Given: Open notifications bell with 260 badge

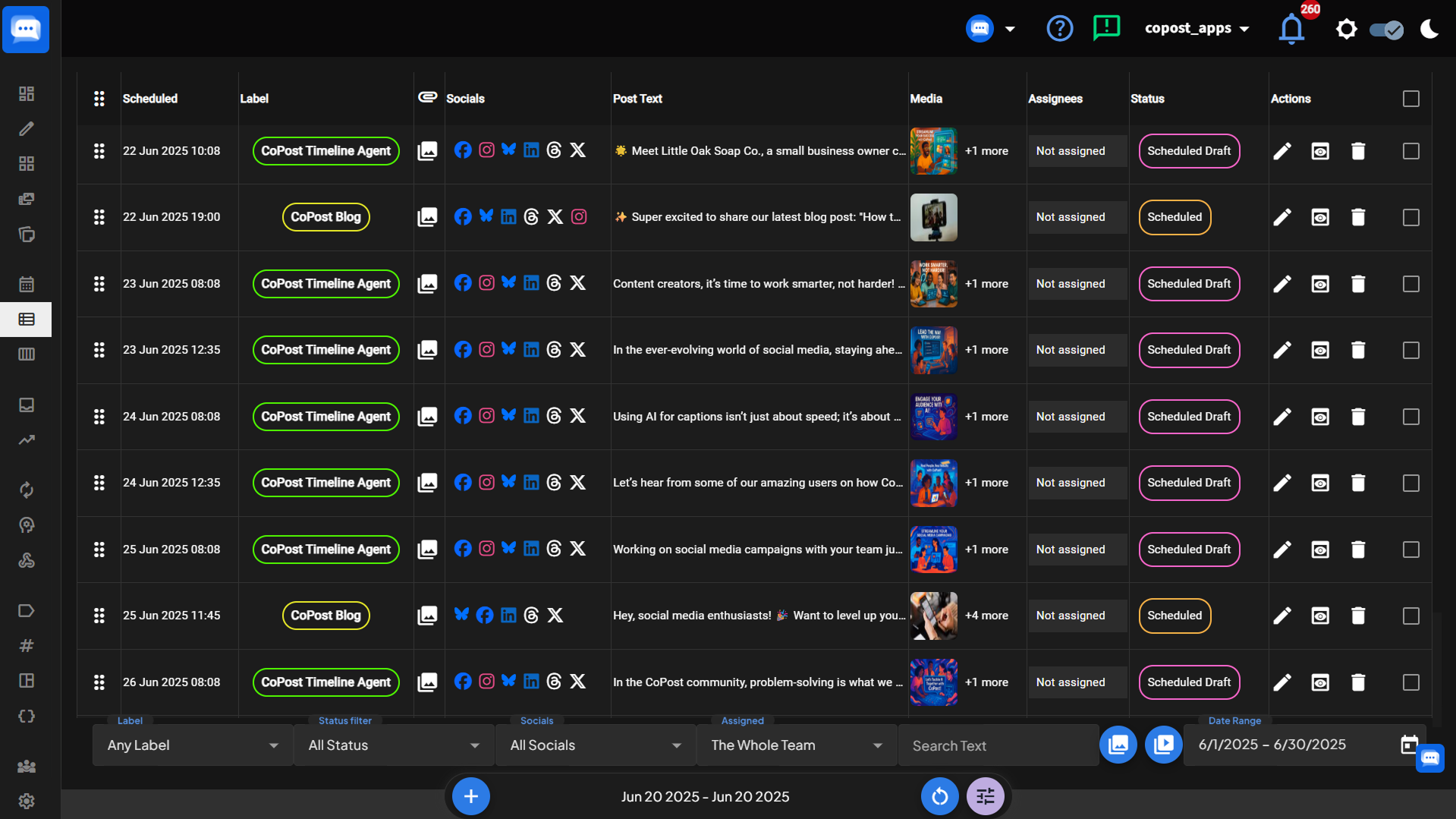Looking at the screenshot, I should [x=1291, y=29].
